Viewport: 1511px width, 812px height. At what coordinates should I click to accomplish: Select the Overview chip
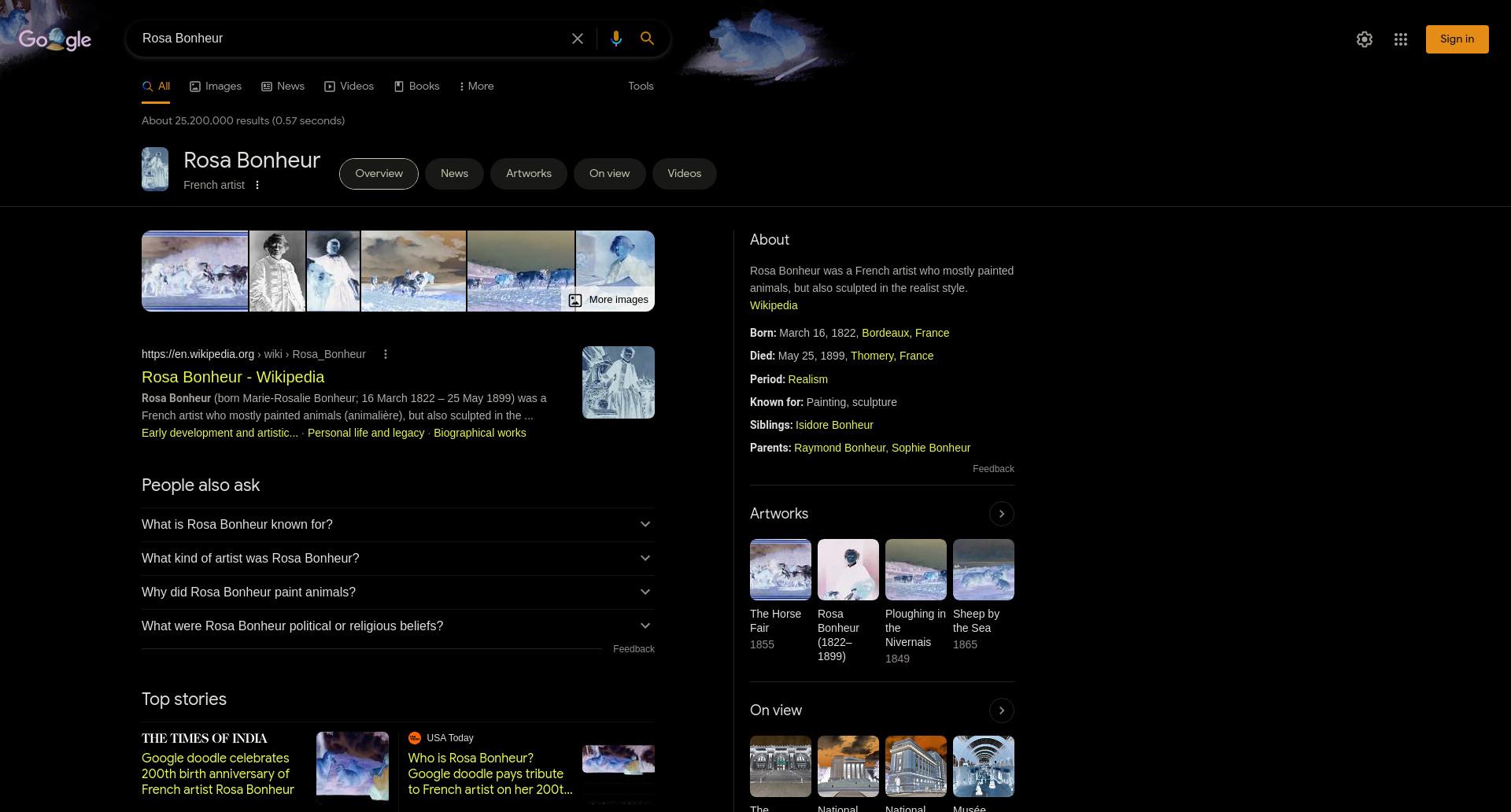[379, 174]
